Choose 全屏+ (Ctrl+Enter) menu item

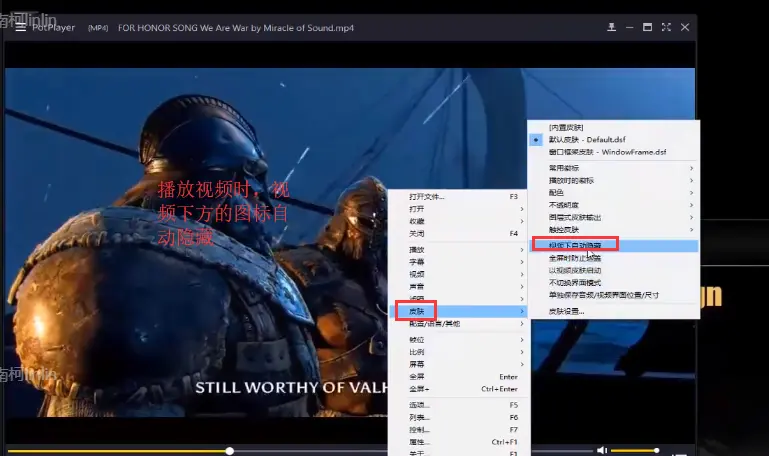tap(458, 389)
